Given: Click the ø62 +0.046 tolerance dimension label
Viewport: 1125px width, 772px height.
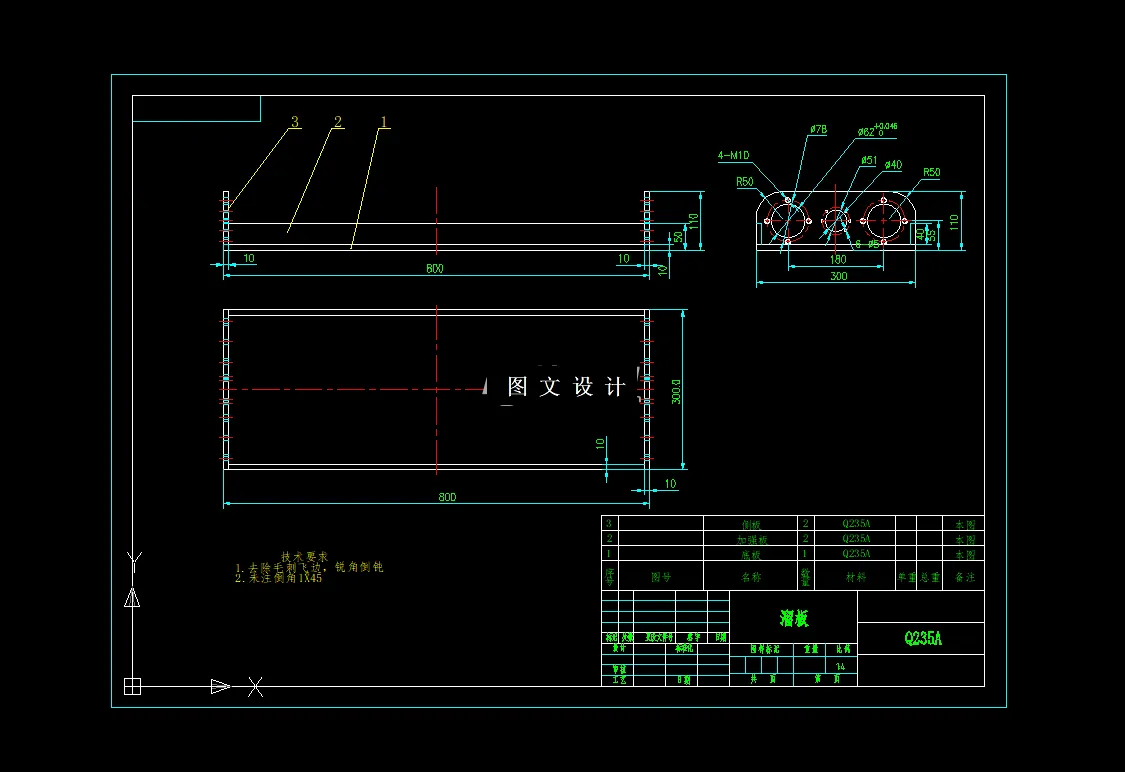Looking at the screenshot, I should coord(868,129).
